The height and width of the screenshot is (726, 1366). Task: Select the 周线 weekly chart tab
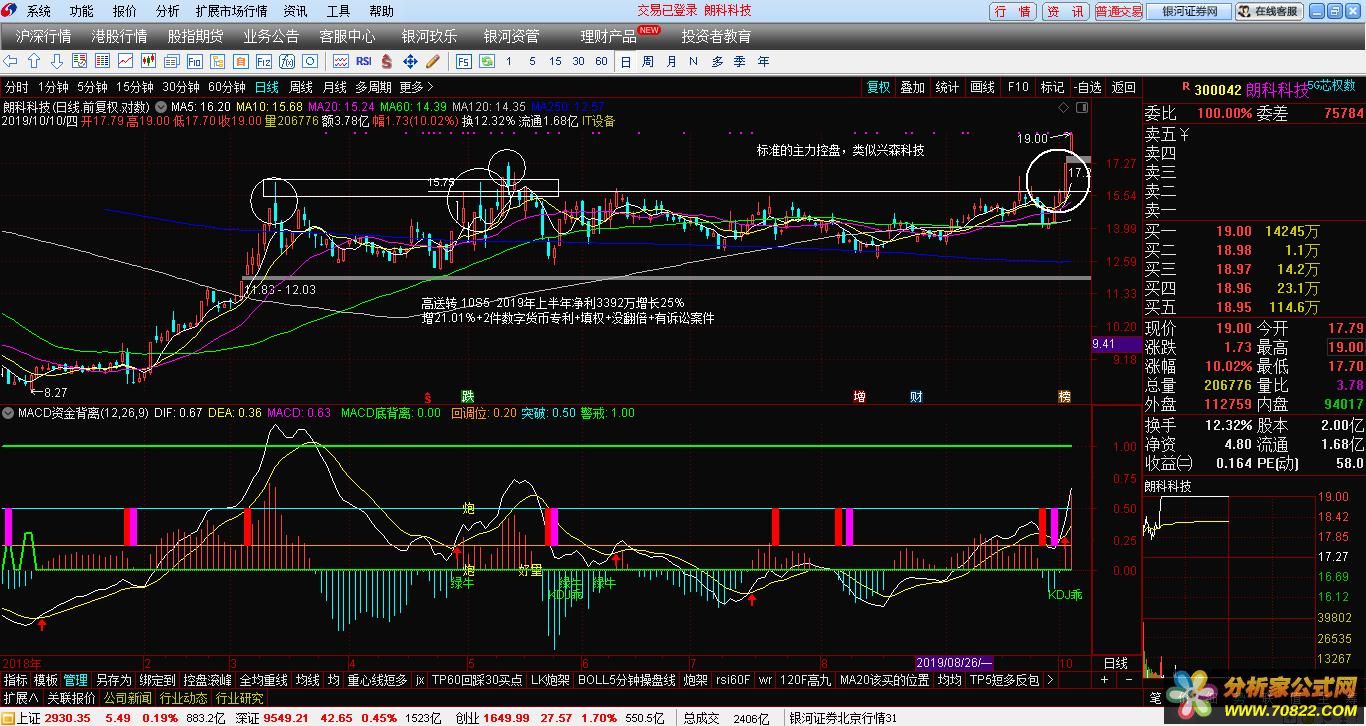(x=301, y=87)
